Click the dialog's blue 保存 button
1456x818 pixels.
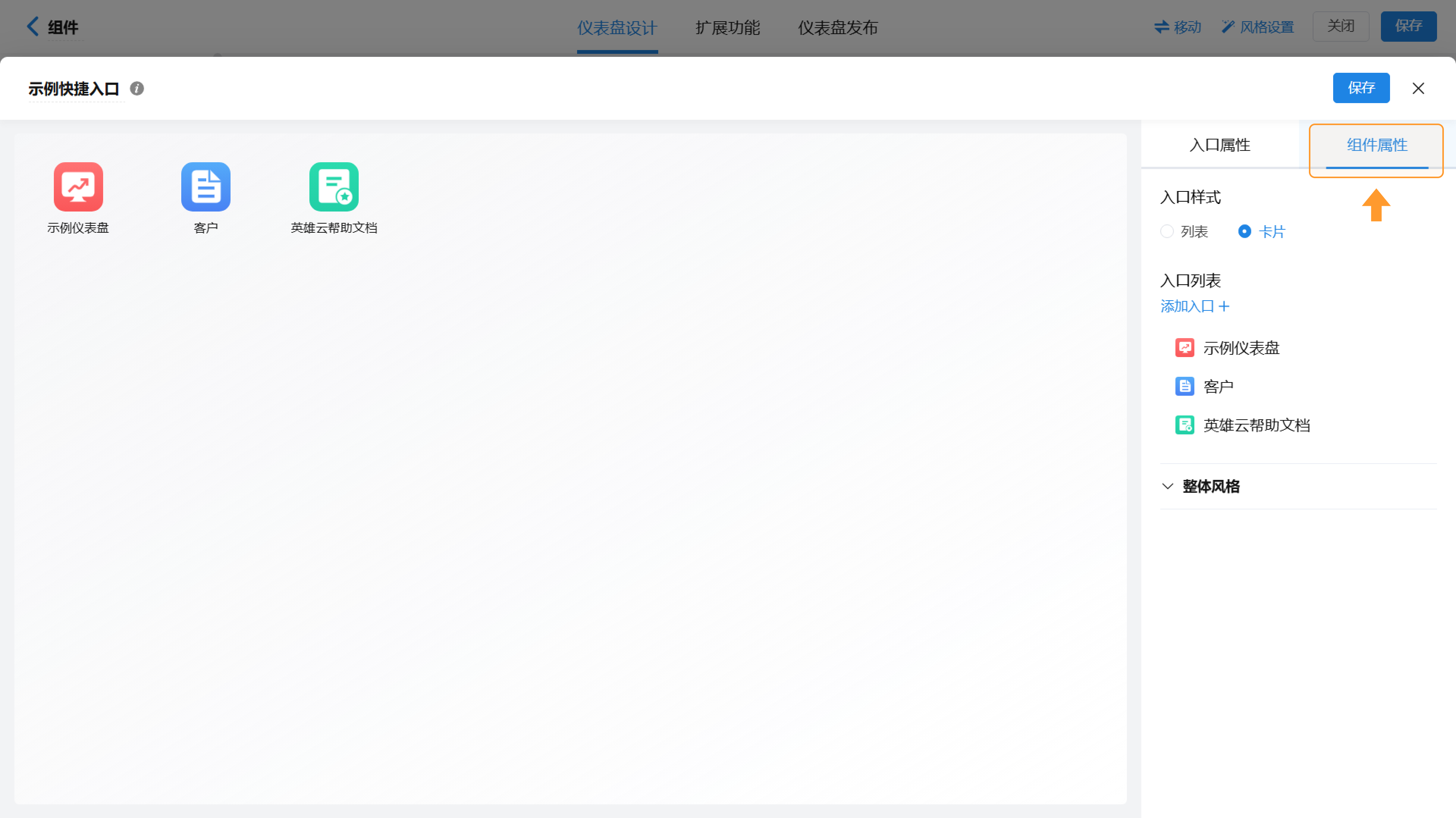(x=1361, y=88)
